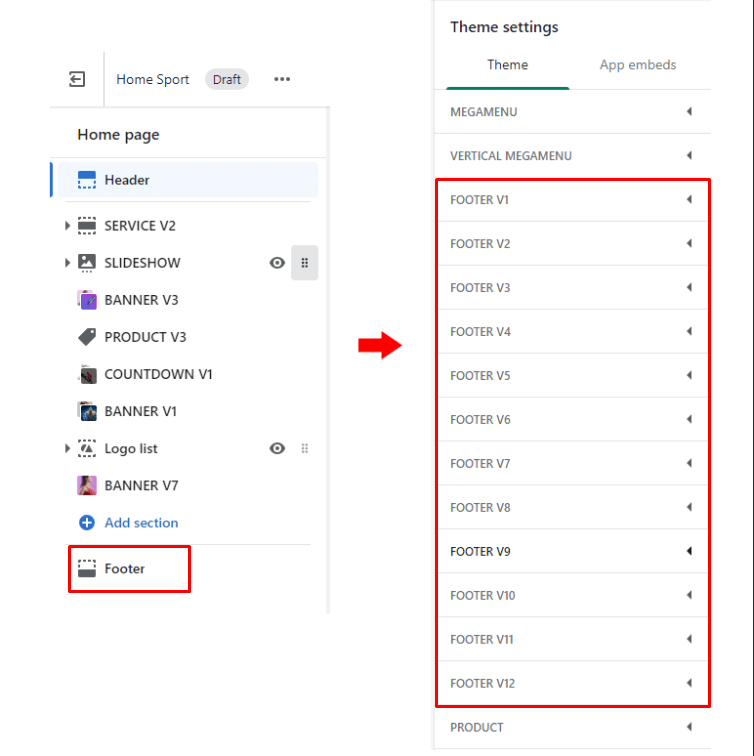Click the Footer section icon
Viewport: 754px width, 756px height.
click(87, 568)
